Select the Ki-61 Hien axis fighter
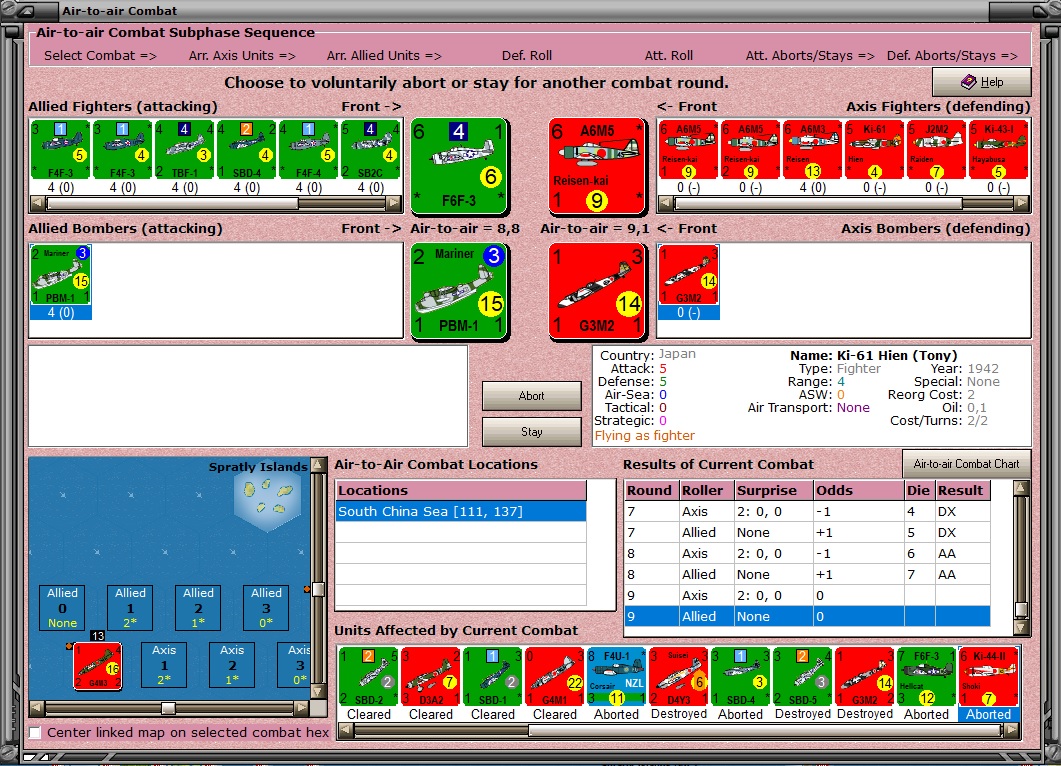The width and height of the screenshot is (1061, 766). pos(874,150)
